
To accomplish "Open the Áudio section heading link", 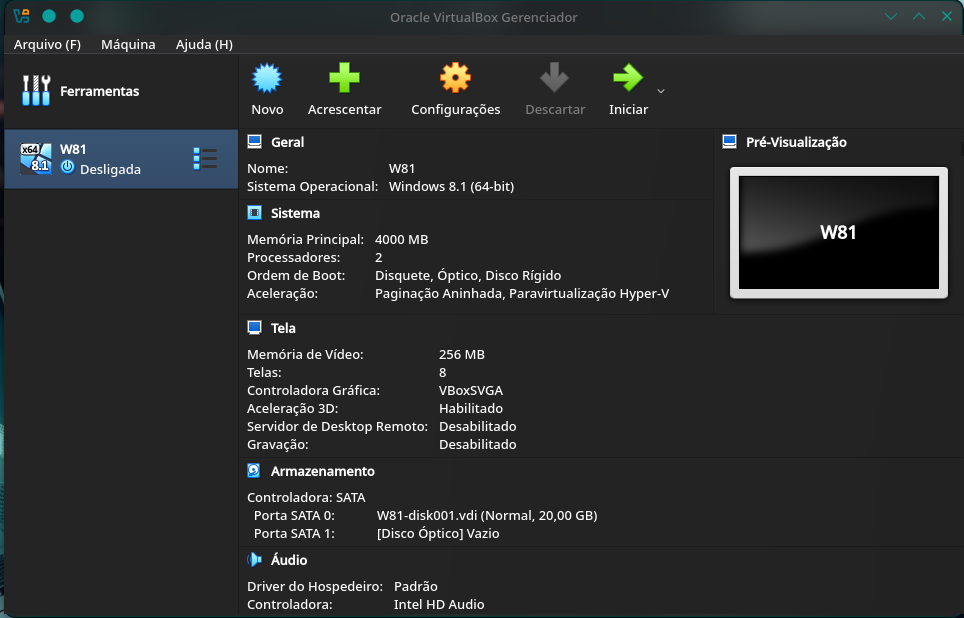I will coord(289,560).
